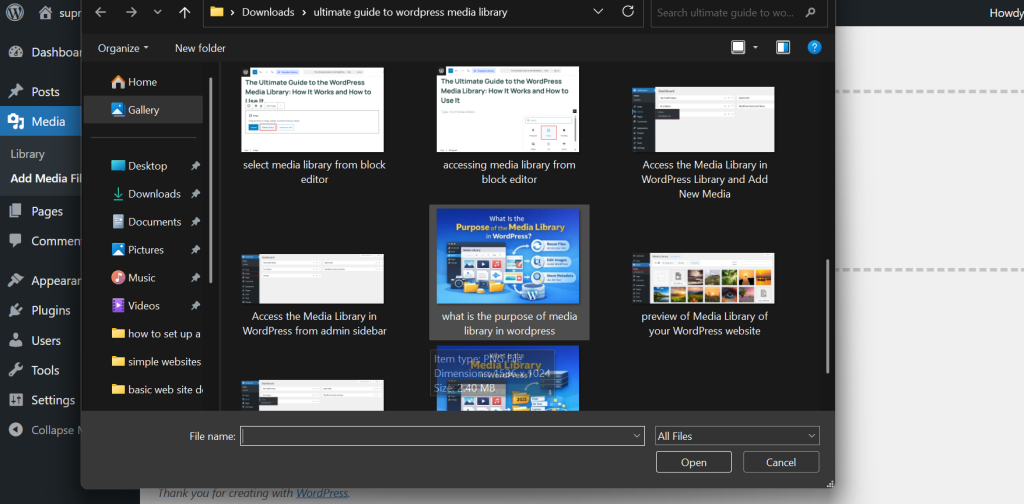The height and width of the screenshot is (504, 1024).
Task: Open recent locations chevron
Action: 157,12
